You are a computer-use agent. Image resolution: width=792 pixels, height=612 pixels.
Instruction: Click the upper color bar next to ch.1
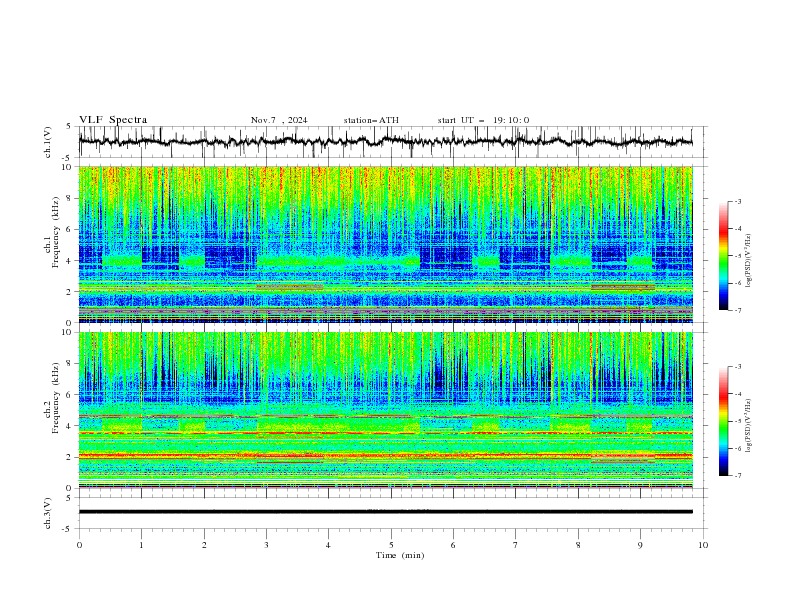click(x=723, y=256)
